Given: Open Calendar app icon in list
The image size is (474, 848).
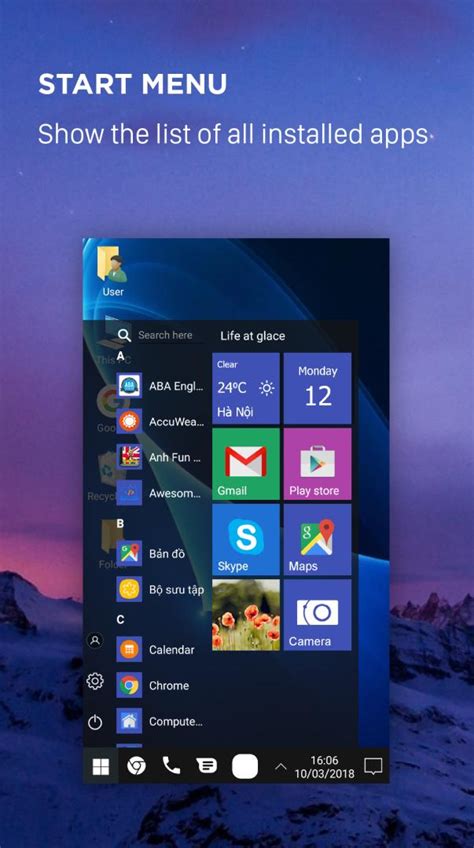Looking at the screenshot, I should point(129,650).
